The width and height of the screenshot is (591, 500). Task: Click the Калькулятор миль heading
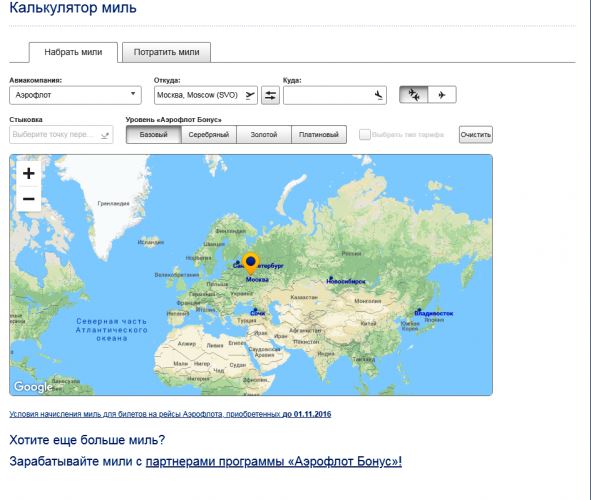pos(73,8)
